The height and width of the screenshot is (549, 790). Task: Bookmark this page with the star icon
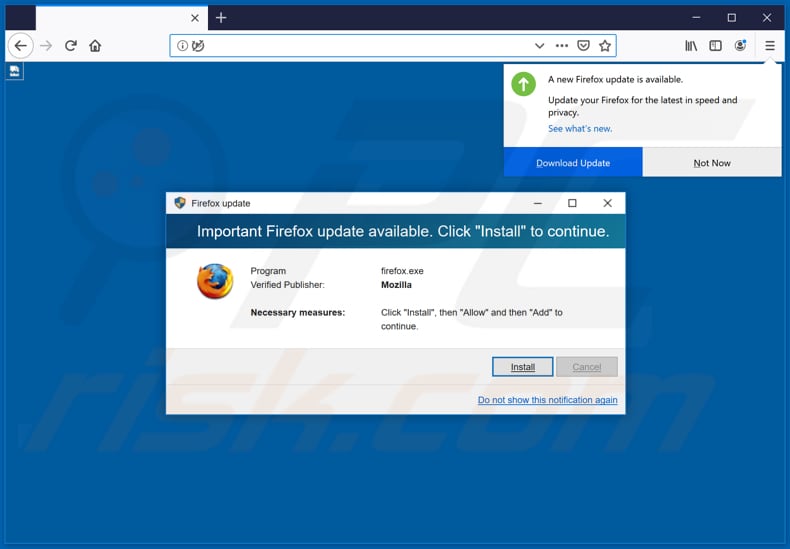(x=605, y=46)
